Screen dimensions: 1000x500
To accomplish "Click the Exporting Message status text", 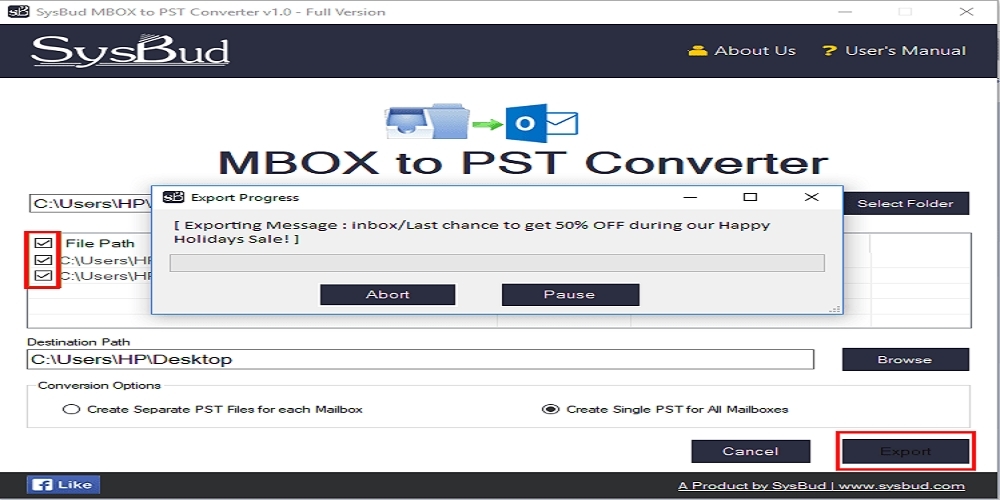I will pyautogui.click(x=472, y=232).
